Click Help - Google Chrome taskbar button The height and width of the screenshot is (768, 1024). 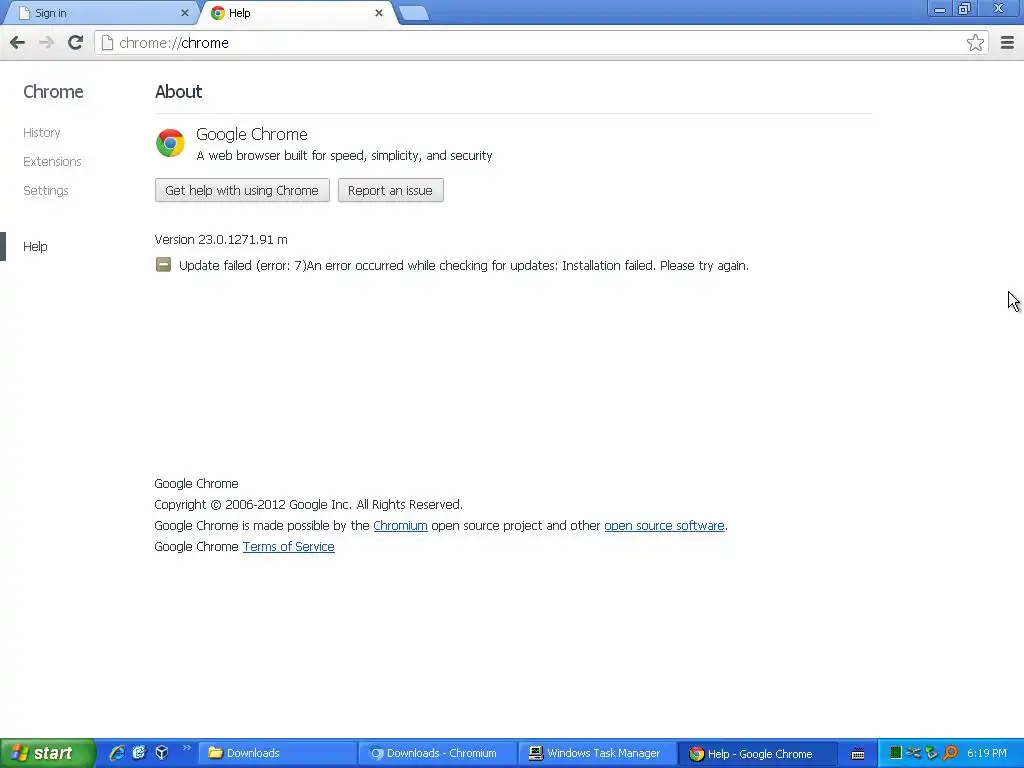tap(758, 754)
